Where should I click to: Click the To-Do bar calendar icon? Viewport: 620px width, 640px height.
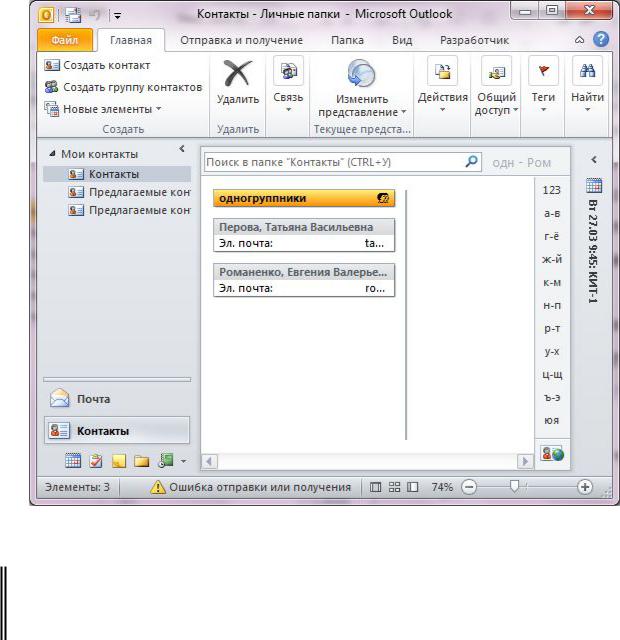tap(594, 186)
